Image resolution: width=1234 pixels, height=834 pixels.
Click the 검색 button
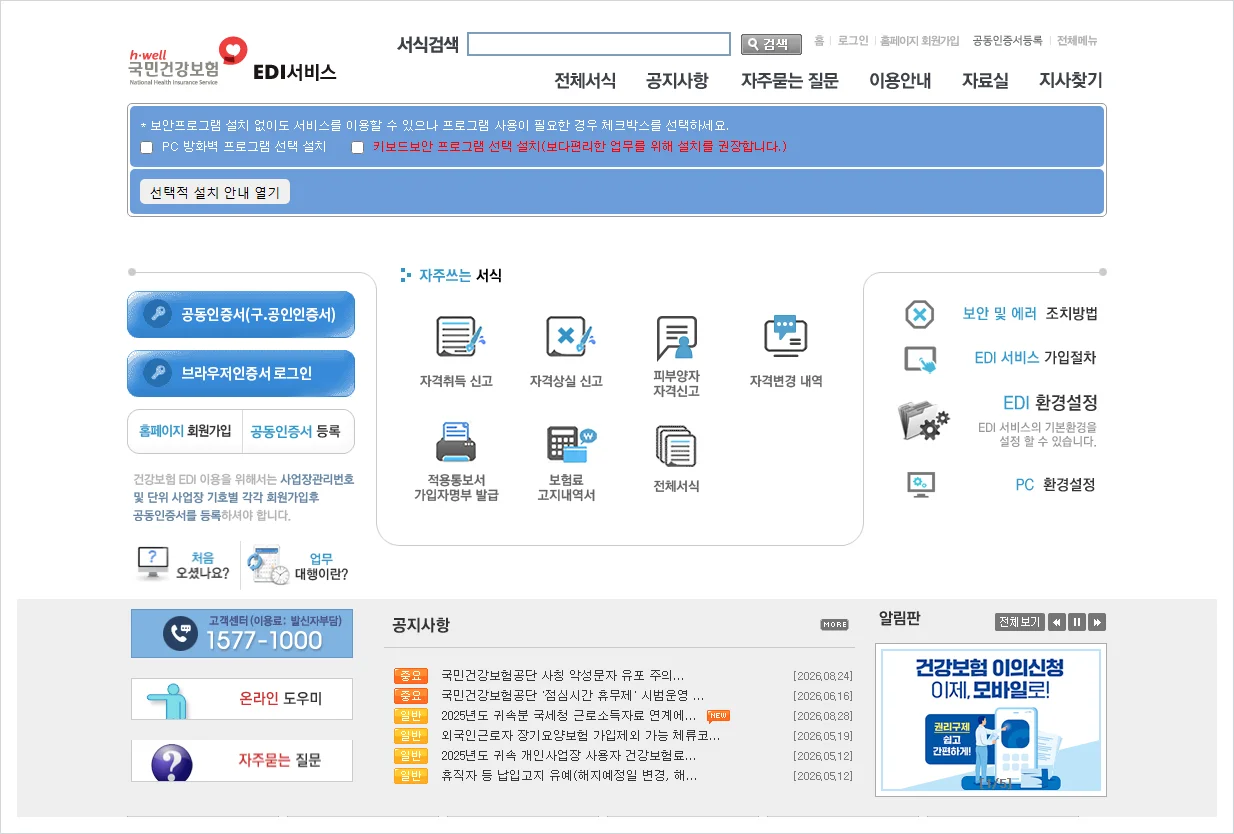tap(771, 44)
